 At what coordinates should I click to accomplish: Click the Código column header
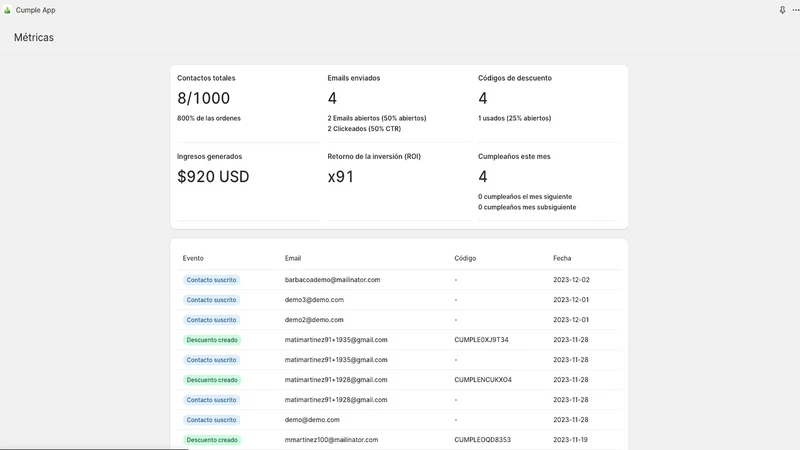point(465,258)
